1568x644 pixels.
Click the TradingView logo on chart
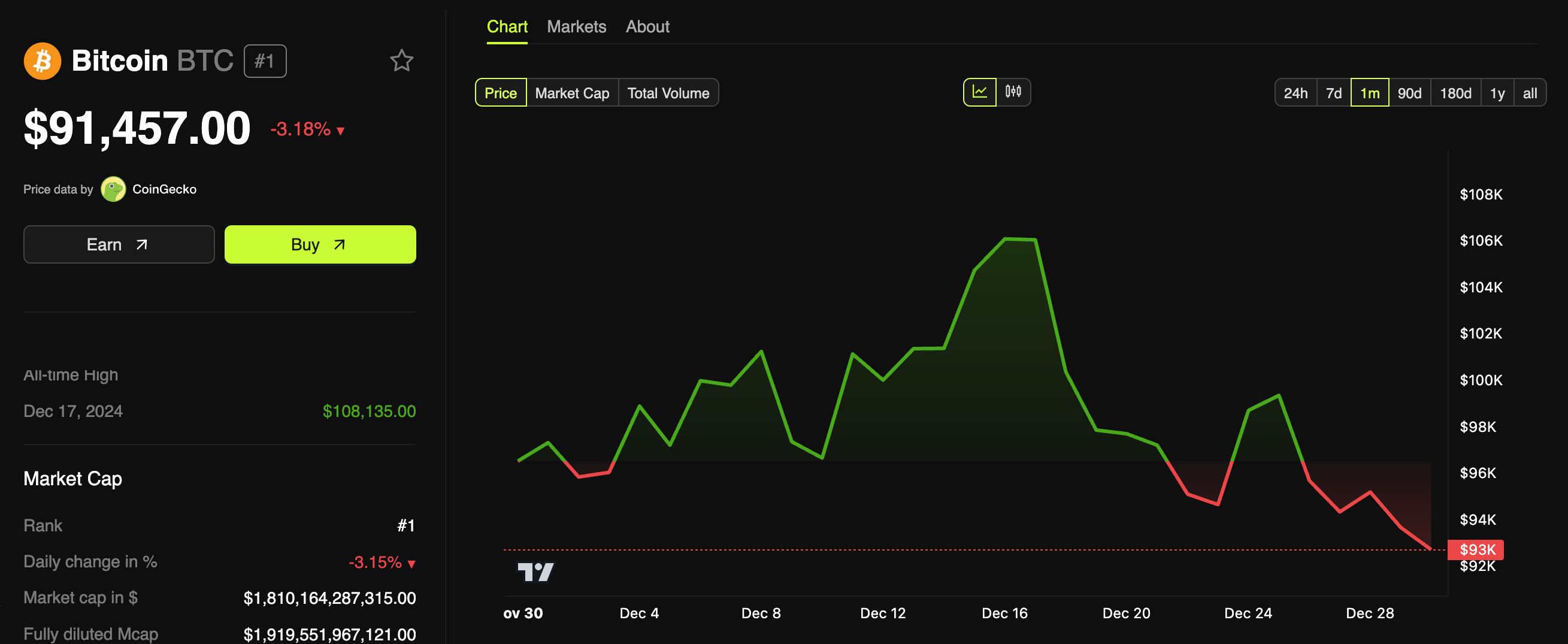point(535,572)
